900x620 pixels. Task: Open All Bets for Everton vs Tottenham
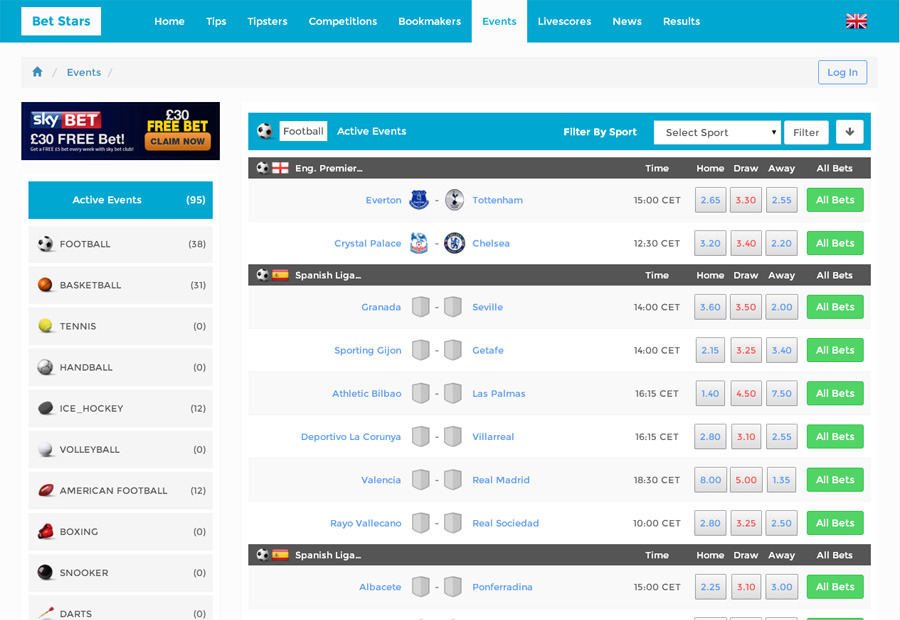(x=835, y=200)
